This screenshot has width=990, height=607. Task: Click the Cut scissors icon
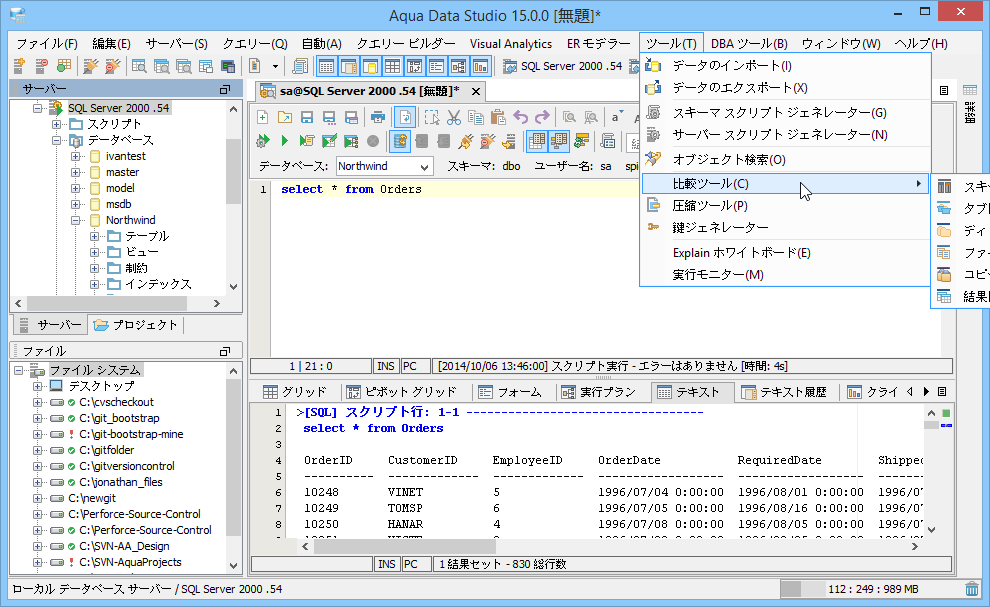coord(453,117)
